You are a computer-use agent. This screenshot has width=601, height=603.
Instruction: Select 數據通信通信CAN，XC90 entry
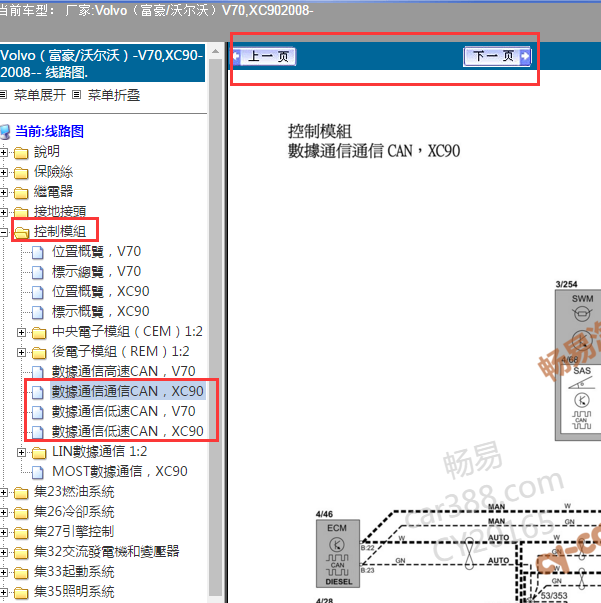[x=128, y=391]
